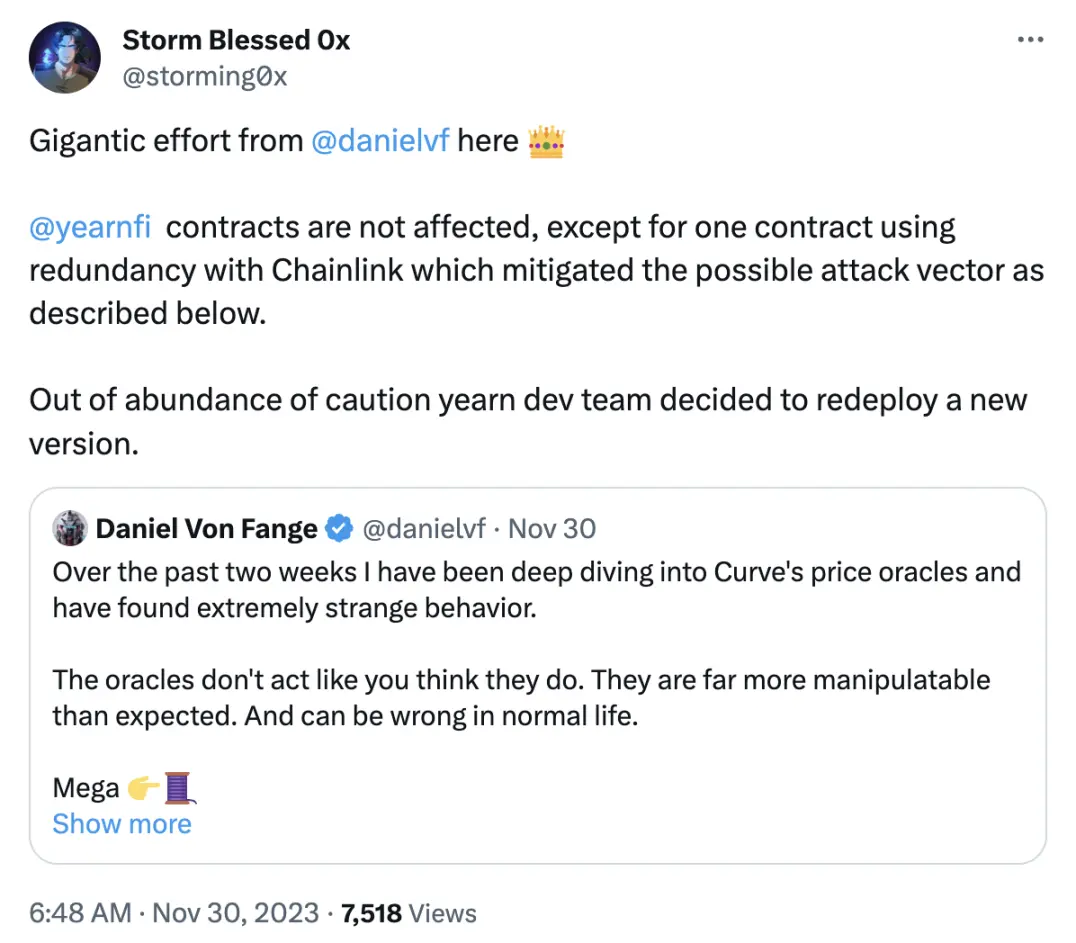Click the pointing hand emoji
The height and width of the screenshot is (943, 1076).
pos(144,788)
